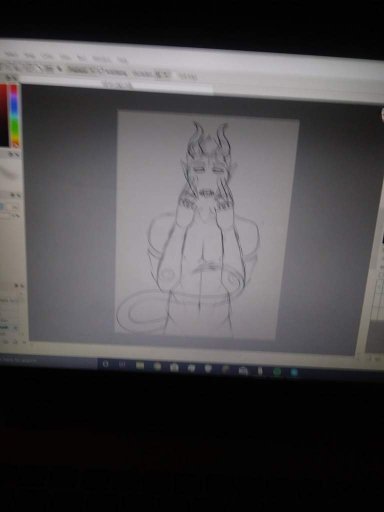Click the cyan taskbar icon

coord(294,372)
